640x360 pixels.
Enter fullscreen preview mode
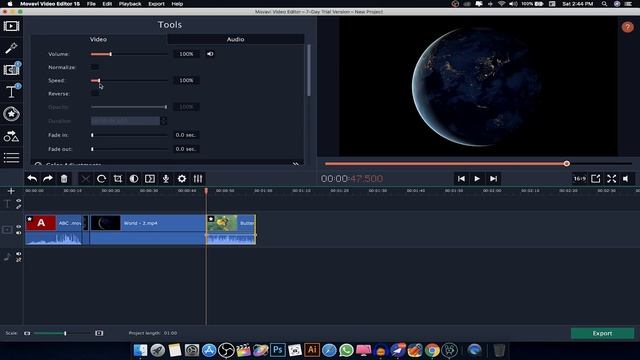click(611, 179)
